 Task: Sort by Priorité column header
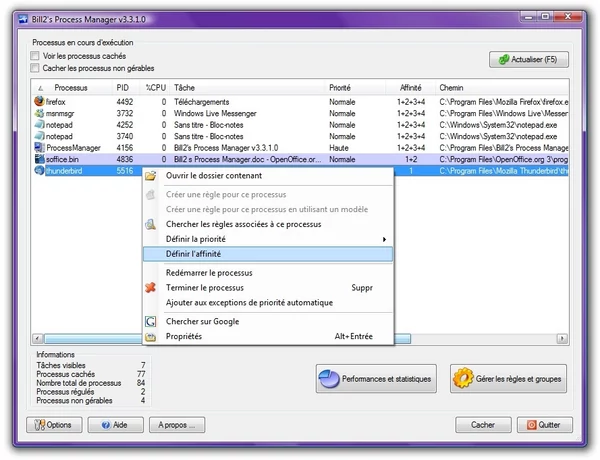(355, 88)
